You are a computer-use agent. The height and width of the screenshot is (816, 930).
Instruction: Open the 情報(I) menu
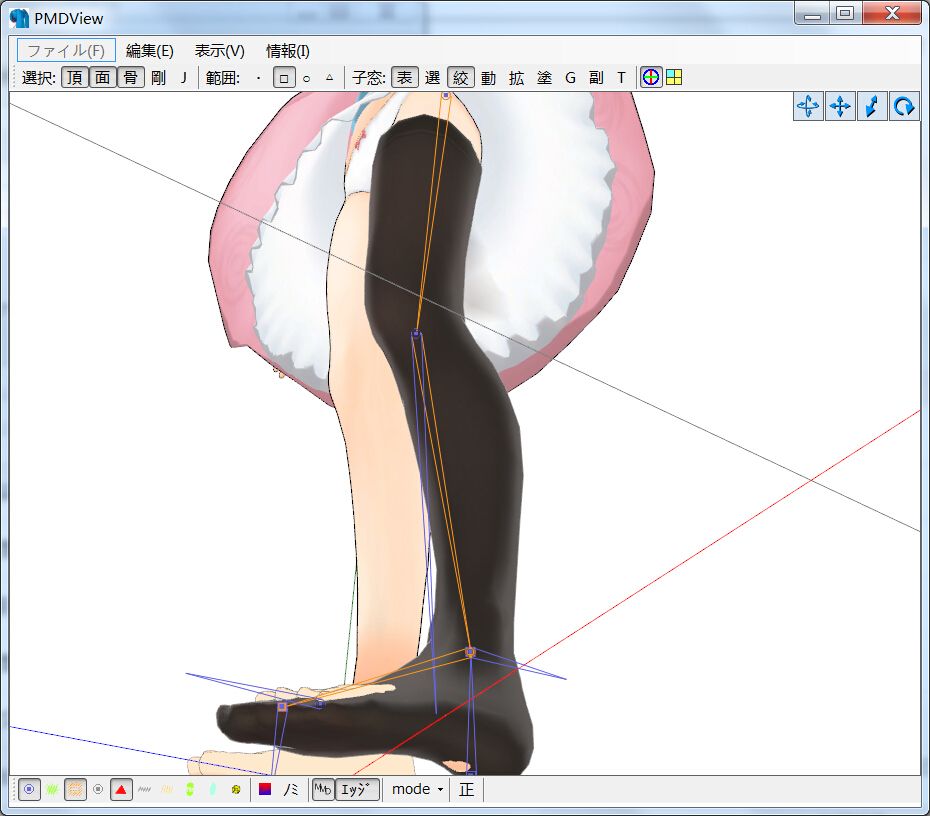[287, 51]
